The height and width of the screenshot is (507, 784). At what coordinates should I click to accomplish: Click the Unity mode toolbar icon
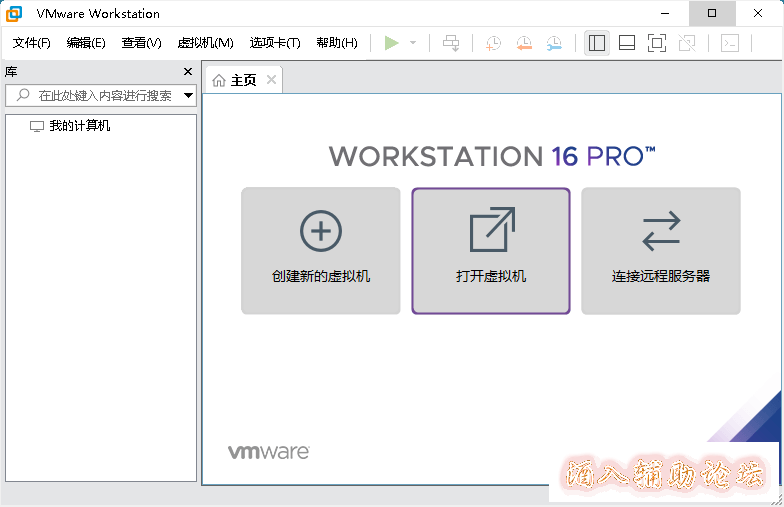click(x=687, y=43)
